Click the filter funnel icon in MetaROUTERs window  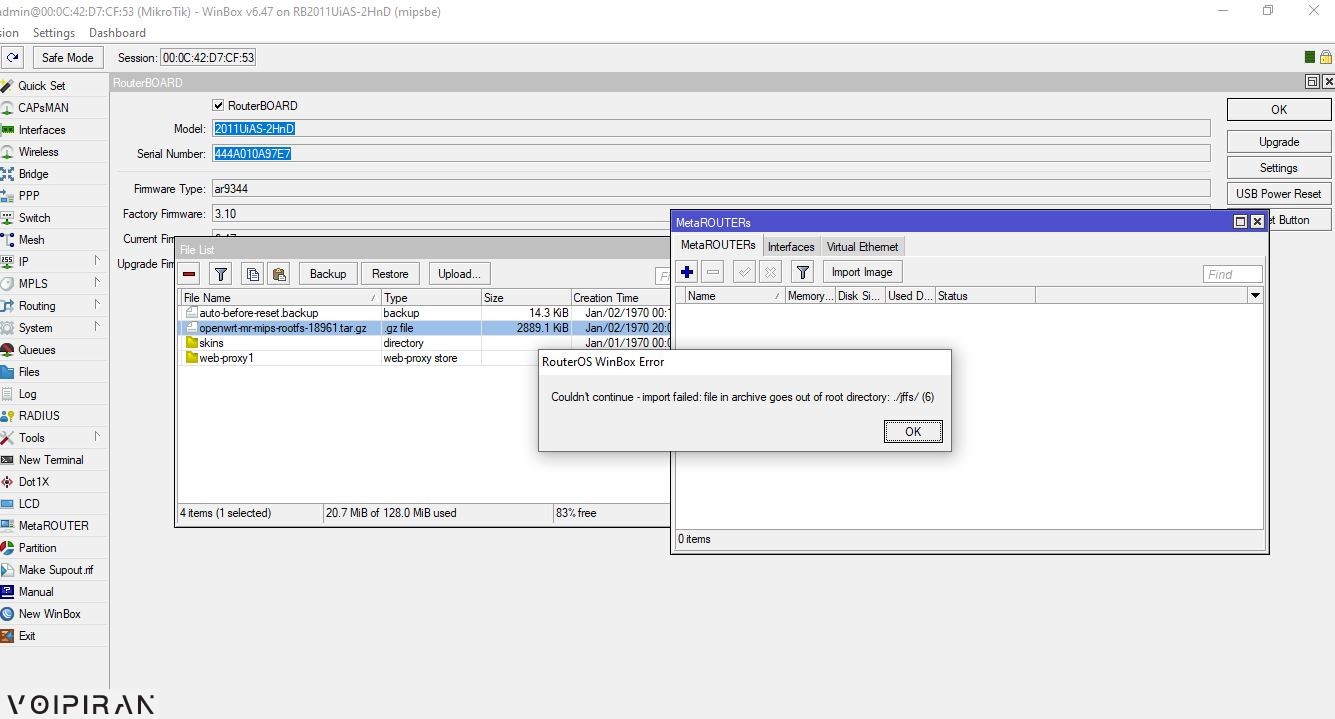pyautogui.click(x=802, y=272)
